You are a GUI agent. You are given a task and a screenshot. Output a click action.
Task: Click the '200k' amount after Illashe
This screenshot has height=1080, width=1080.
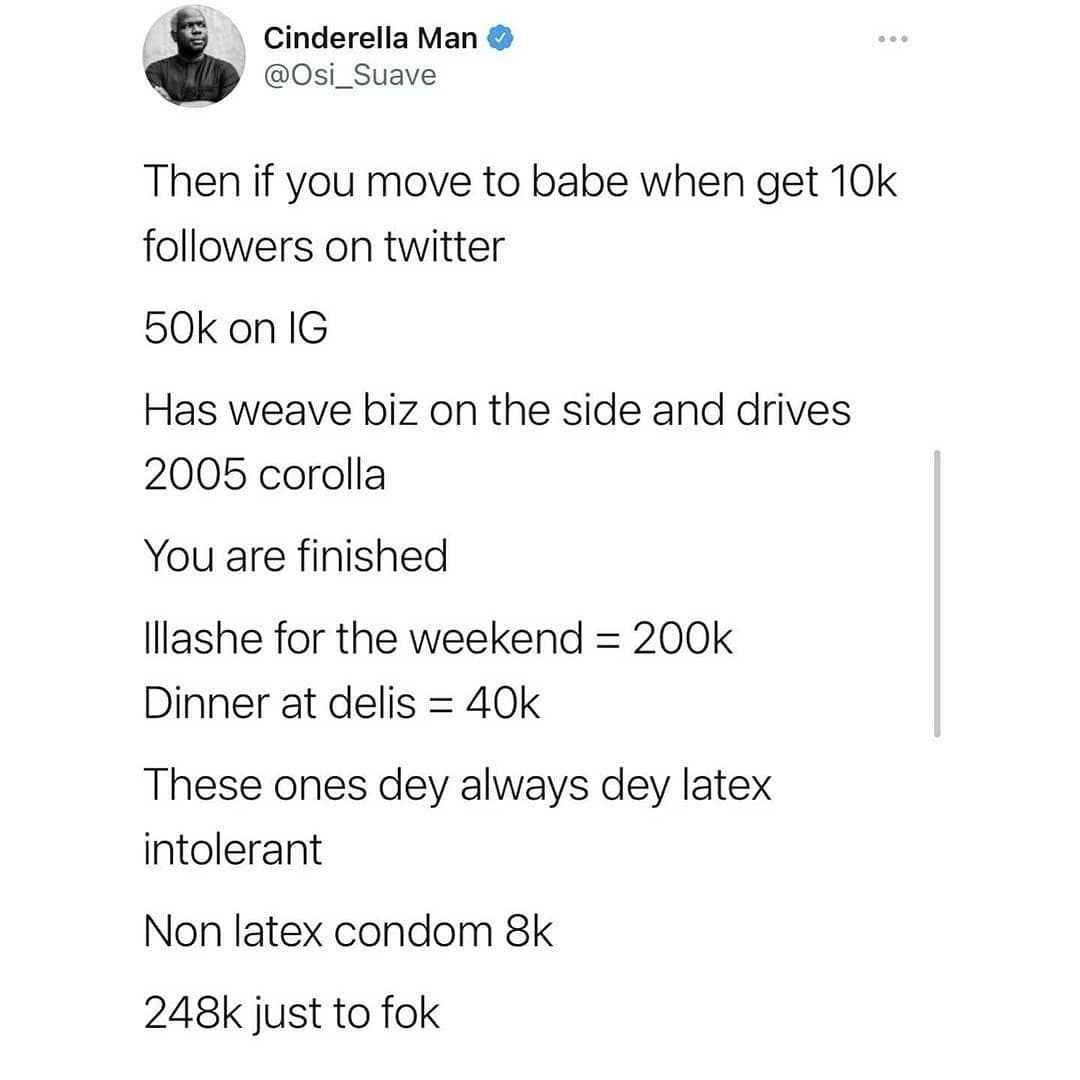tap(683, 638)
